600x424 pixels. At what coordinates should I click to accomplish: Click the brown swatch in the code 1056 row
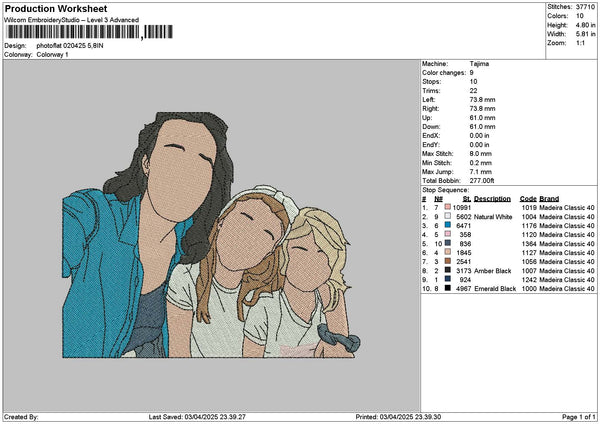(447, 261)
